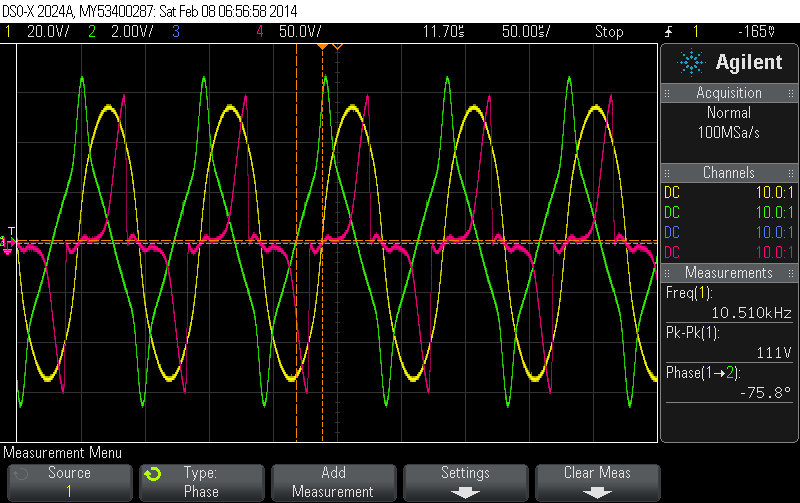
Task: Click the Acquisition header right grip icon
Action: [791, 93]
